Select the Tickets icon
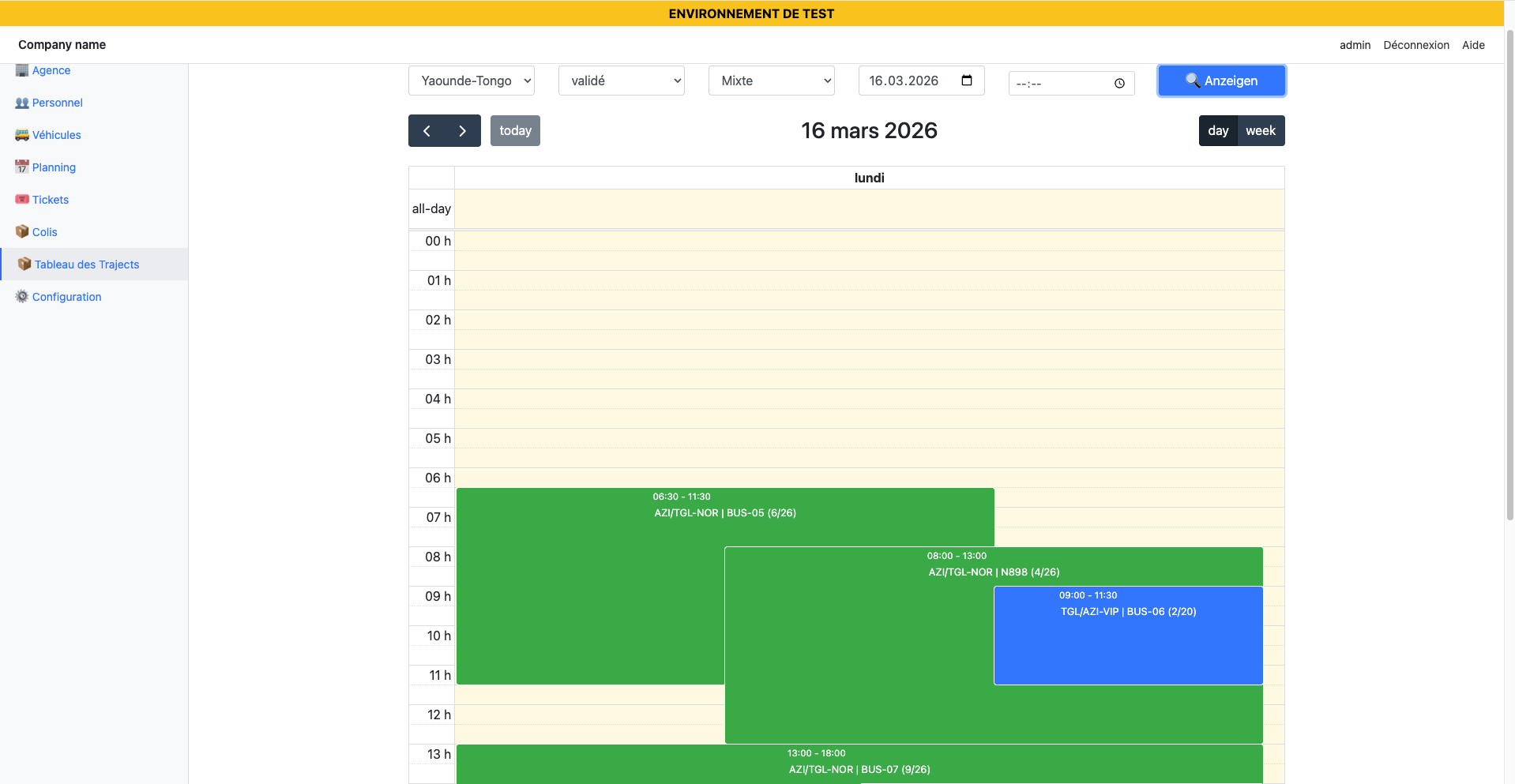 tap(21, 200)
